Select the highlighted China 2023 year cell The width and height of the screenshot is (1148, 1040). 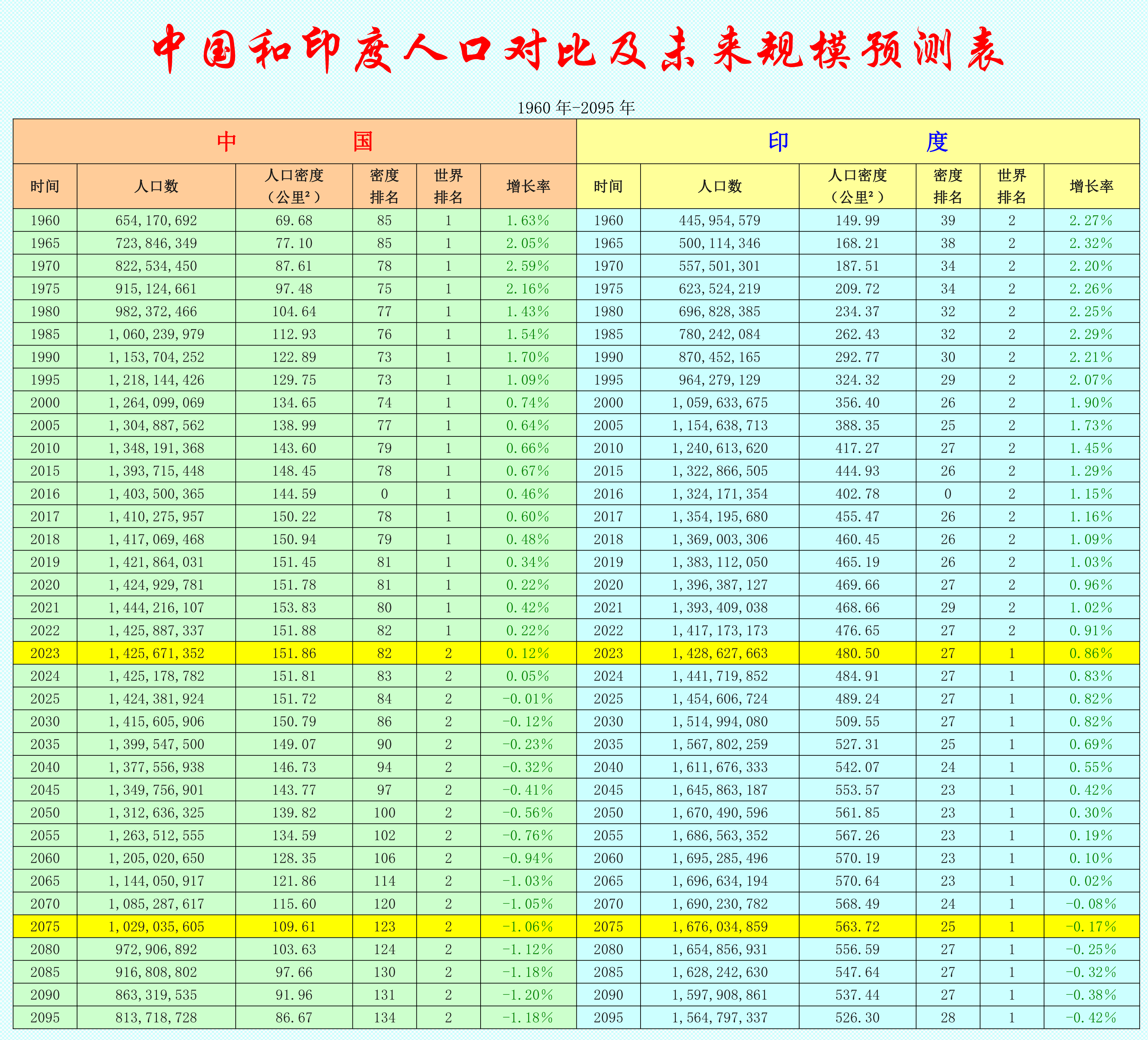point(45,653)
